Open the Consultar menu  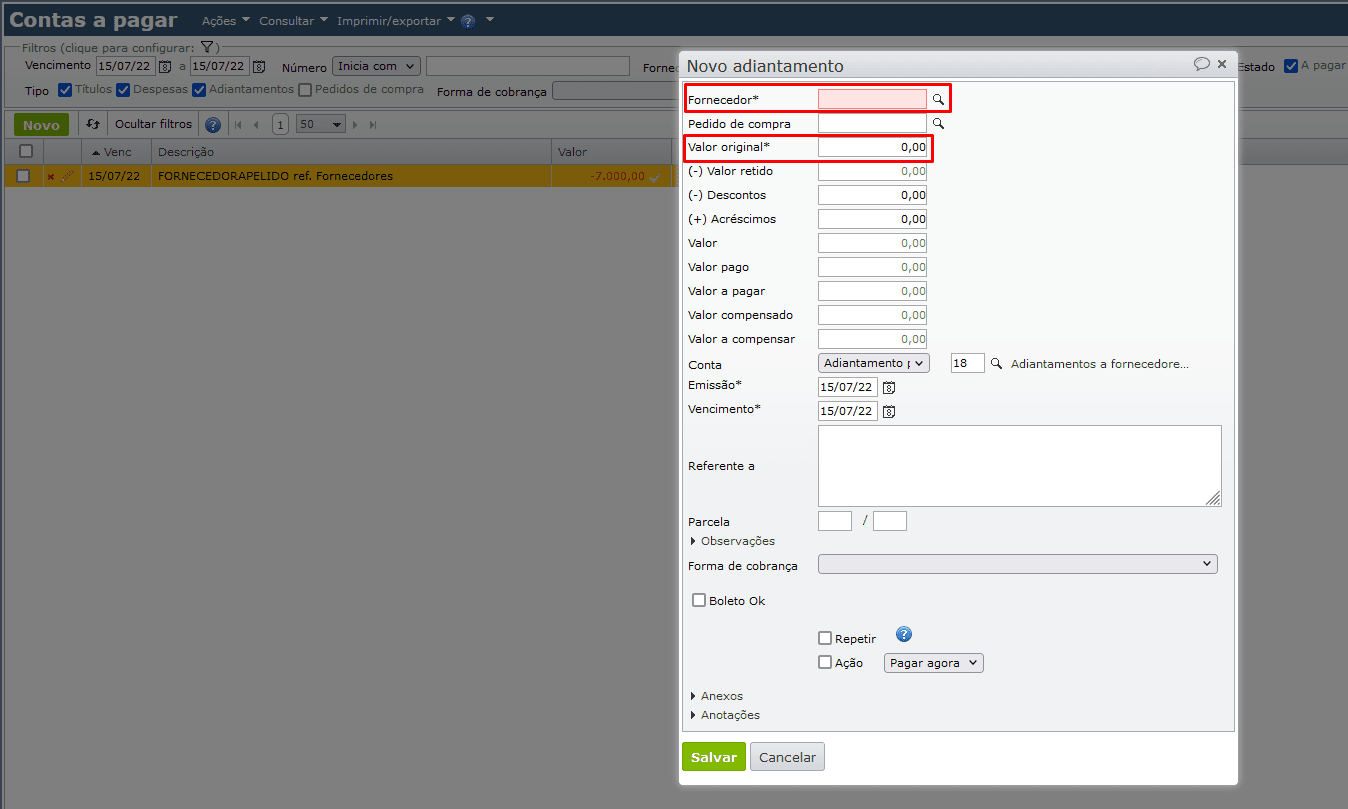[293, 21]
